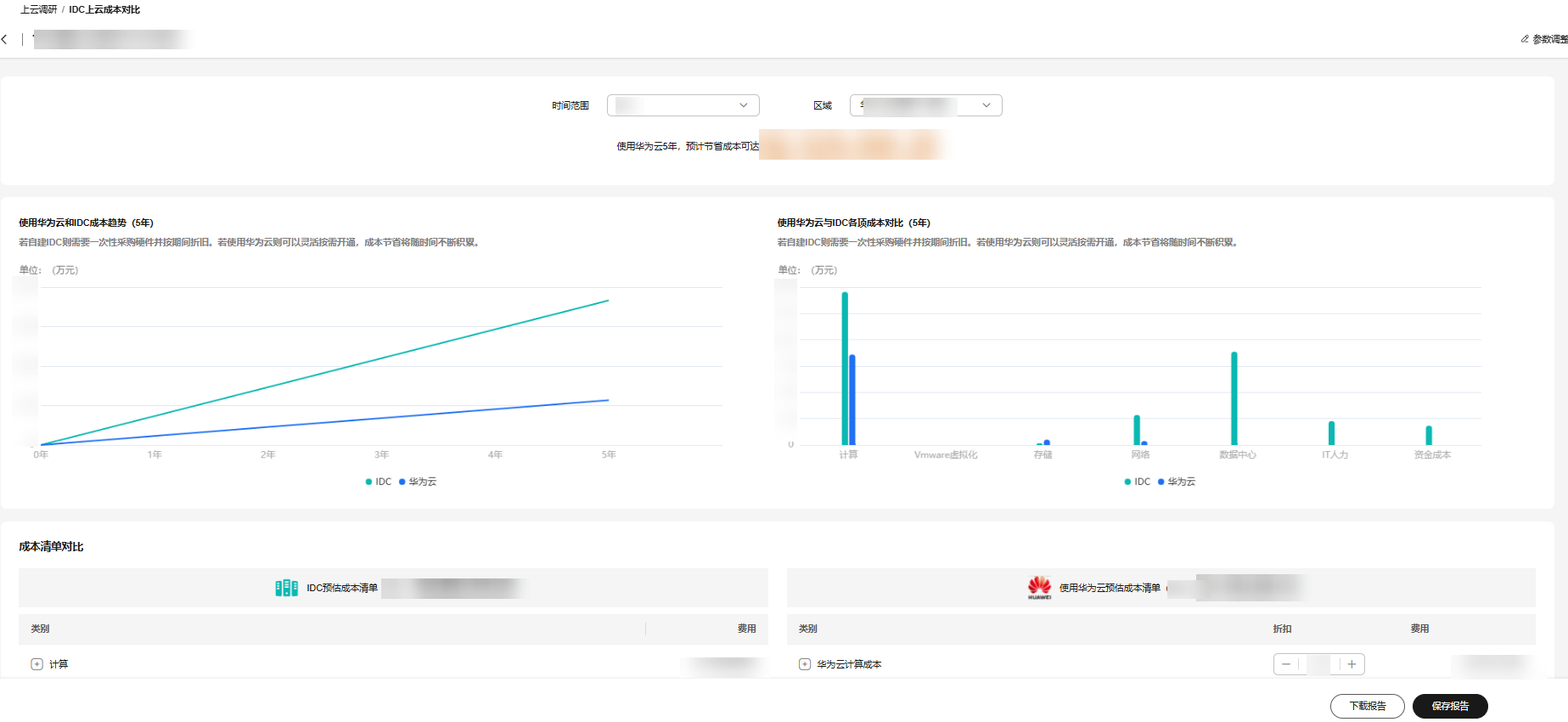Viewport: 1568px width, 722px height.
Task: Click the 数据中心 teal bar
Action: coord(1234,398)
